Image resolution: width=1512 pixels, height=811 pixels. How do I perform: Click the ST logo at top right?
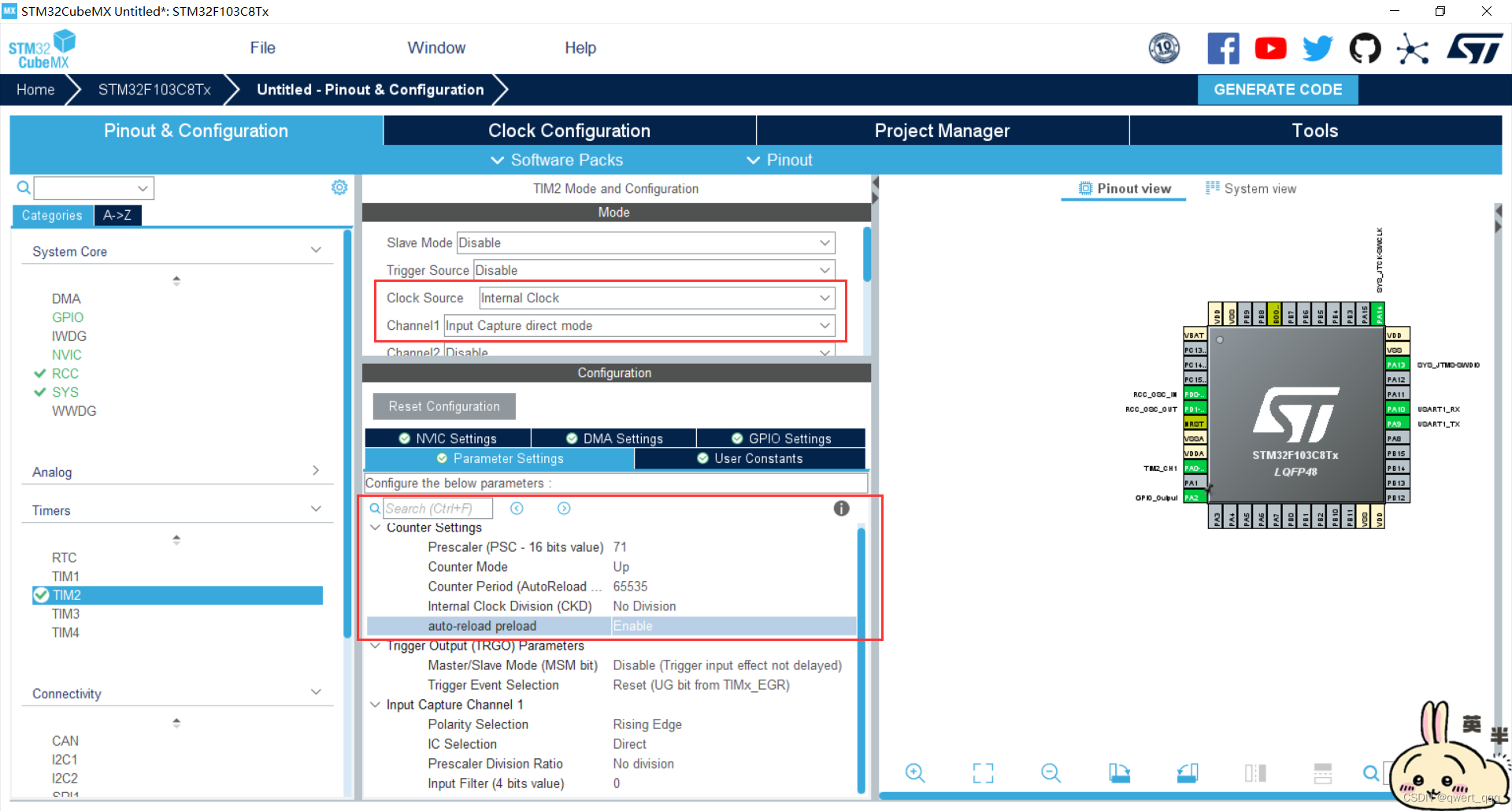click(1475, 49)
